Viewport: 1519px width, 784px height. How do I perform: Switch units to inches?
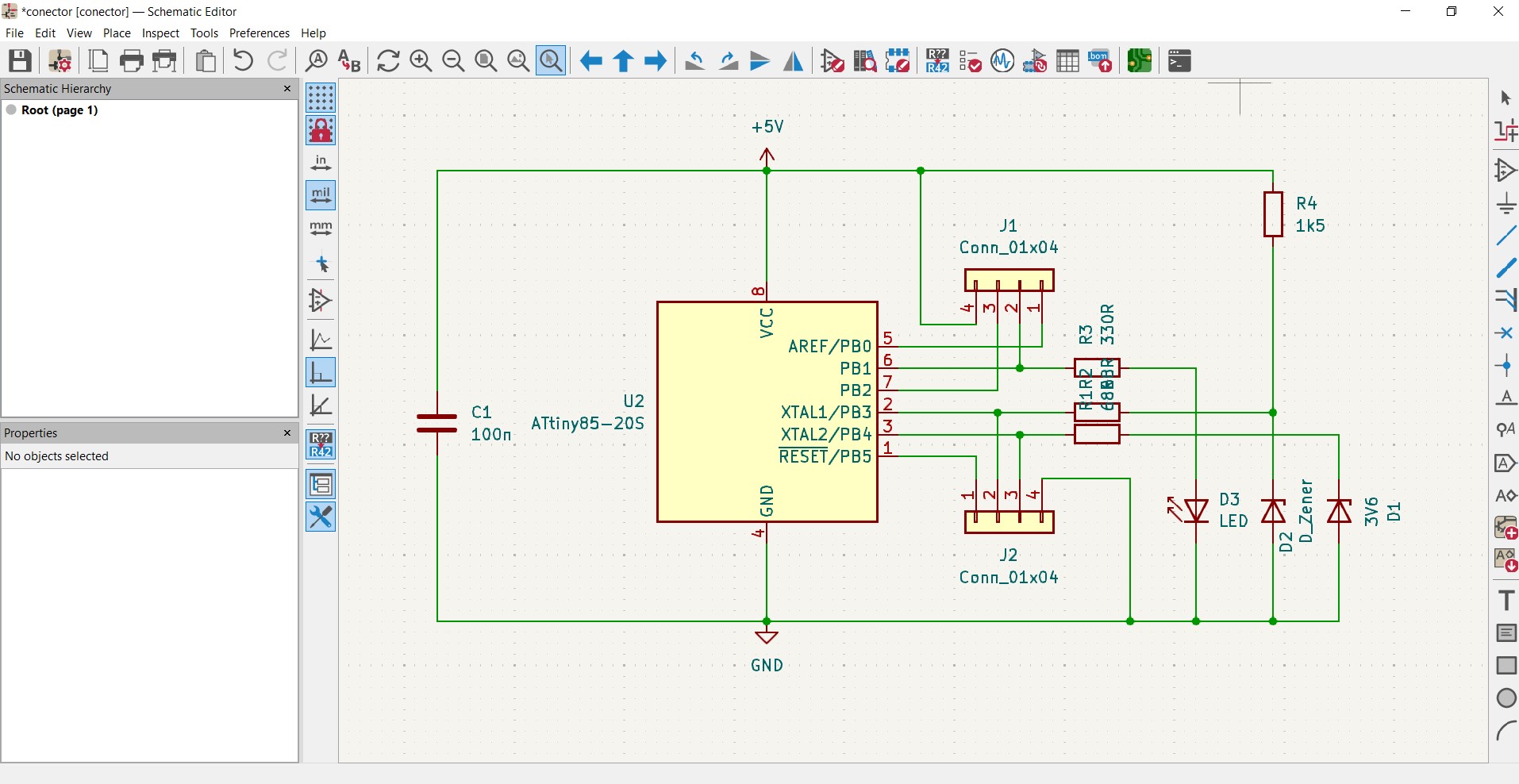321,163
